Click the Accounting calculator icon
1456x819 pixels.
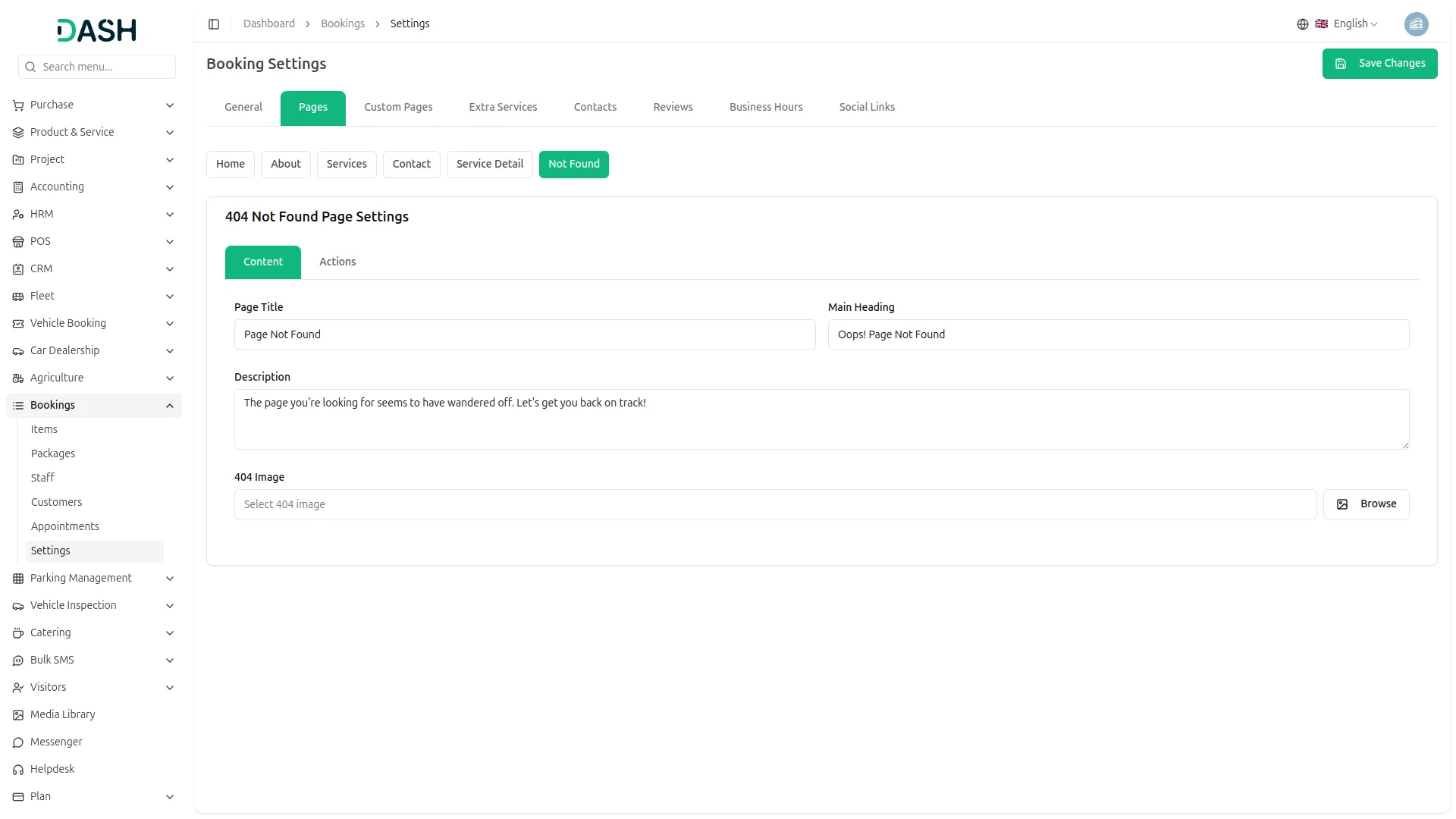tap(18, 187)
